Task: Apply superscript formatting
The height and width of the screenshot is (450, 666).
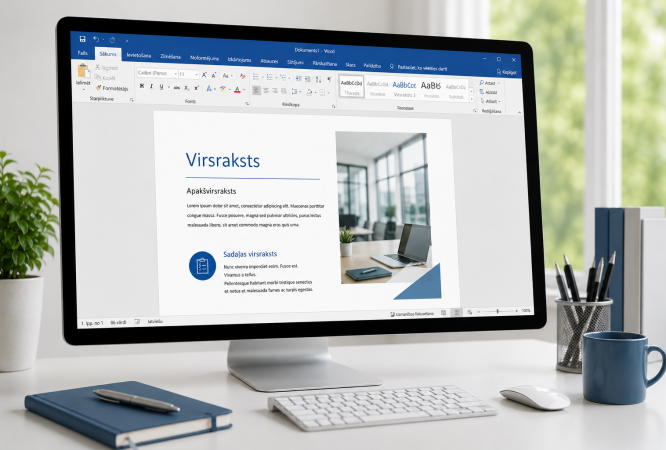Action: click(196, 88)
